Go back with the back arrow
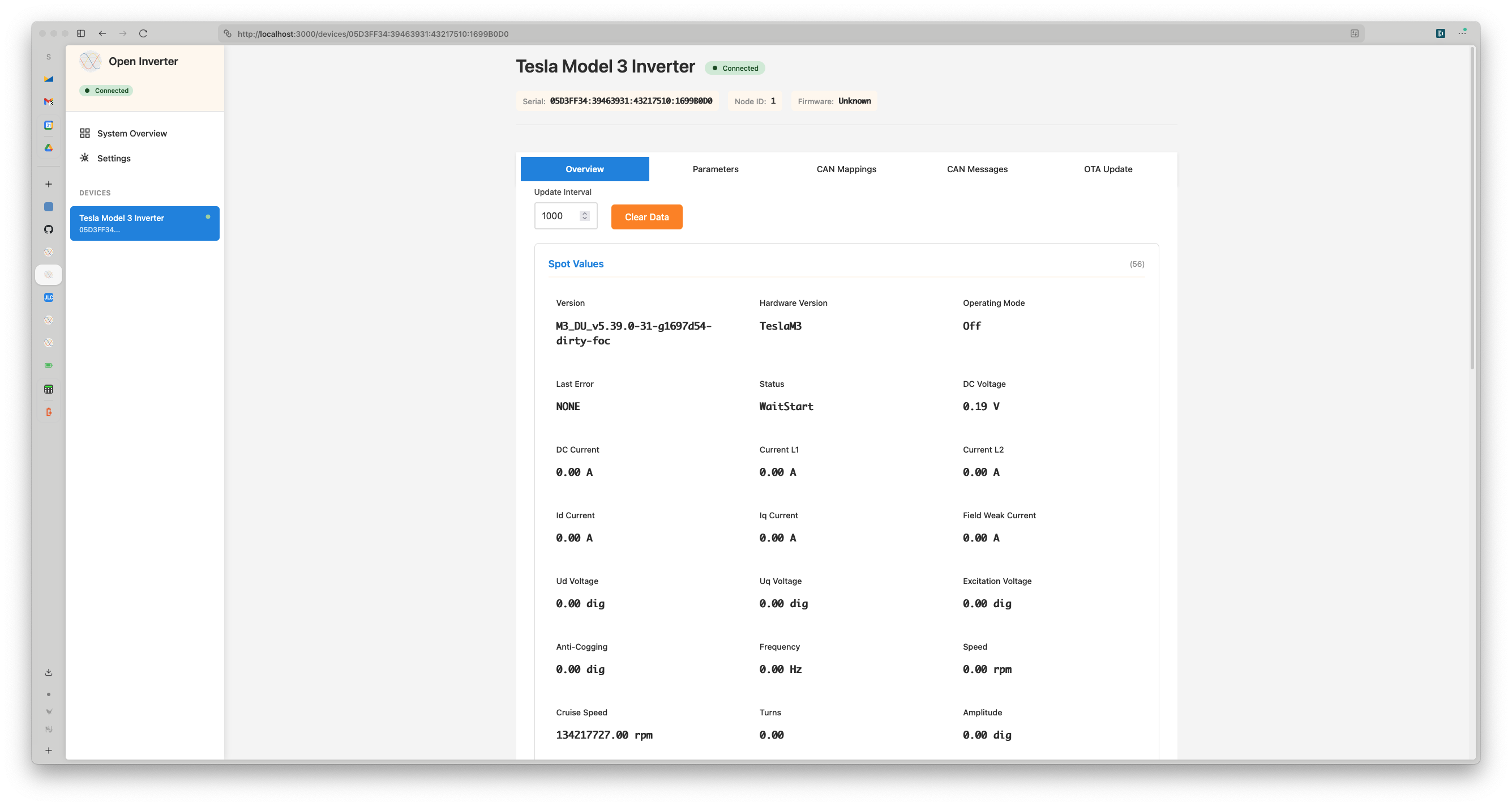Viewport: 1512px width, 806px height. (x=102, y=33)
